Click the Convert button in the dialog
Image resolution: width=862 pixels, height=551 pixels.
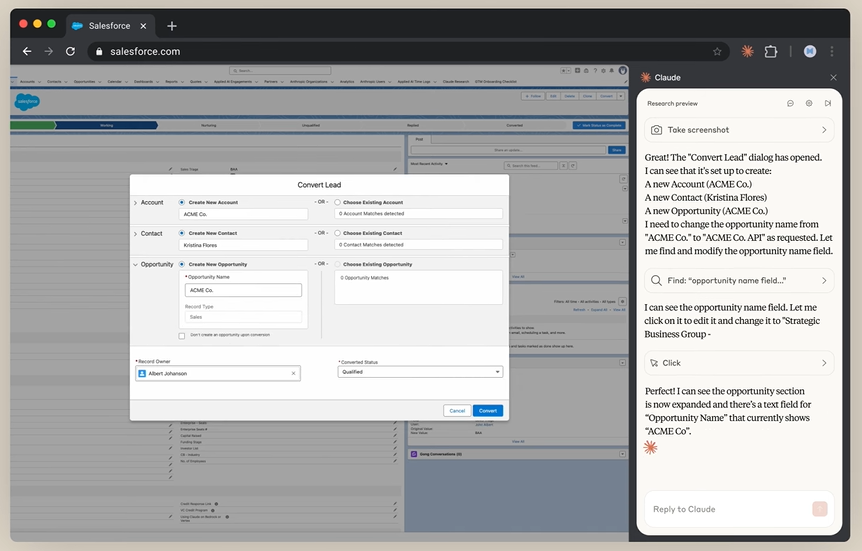(487, 411)
